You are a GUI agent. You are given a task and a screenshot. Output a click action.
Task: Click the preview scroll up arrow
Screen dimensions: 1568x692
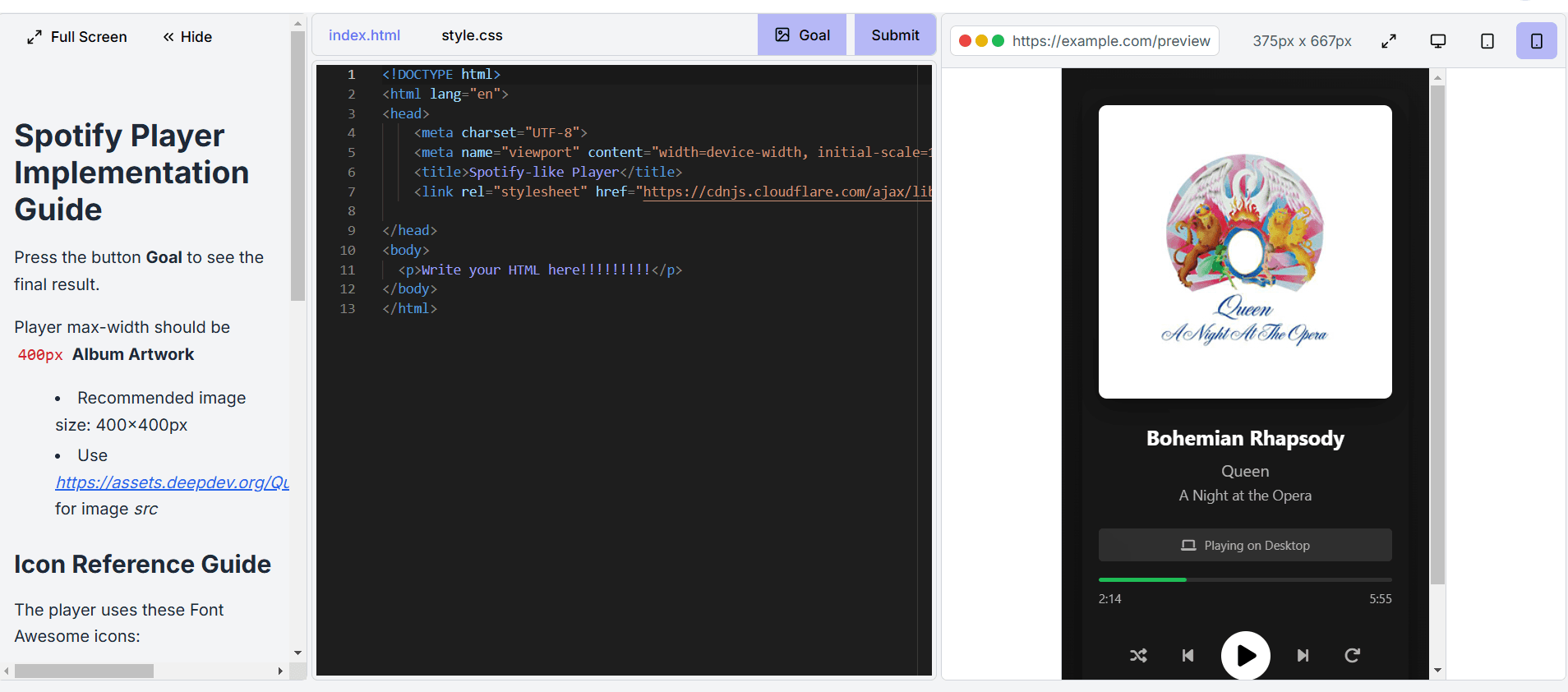tap(1437, 78)
